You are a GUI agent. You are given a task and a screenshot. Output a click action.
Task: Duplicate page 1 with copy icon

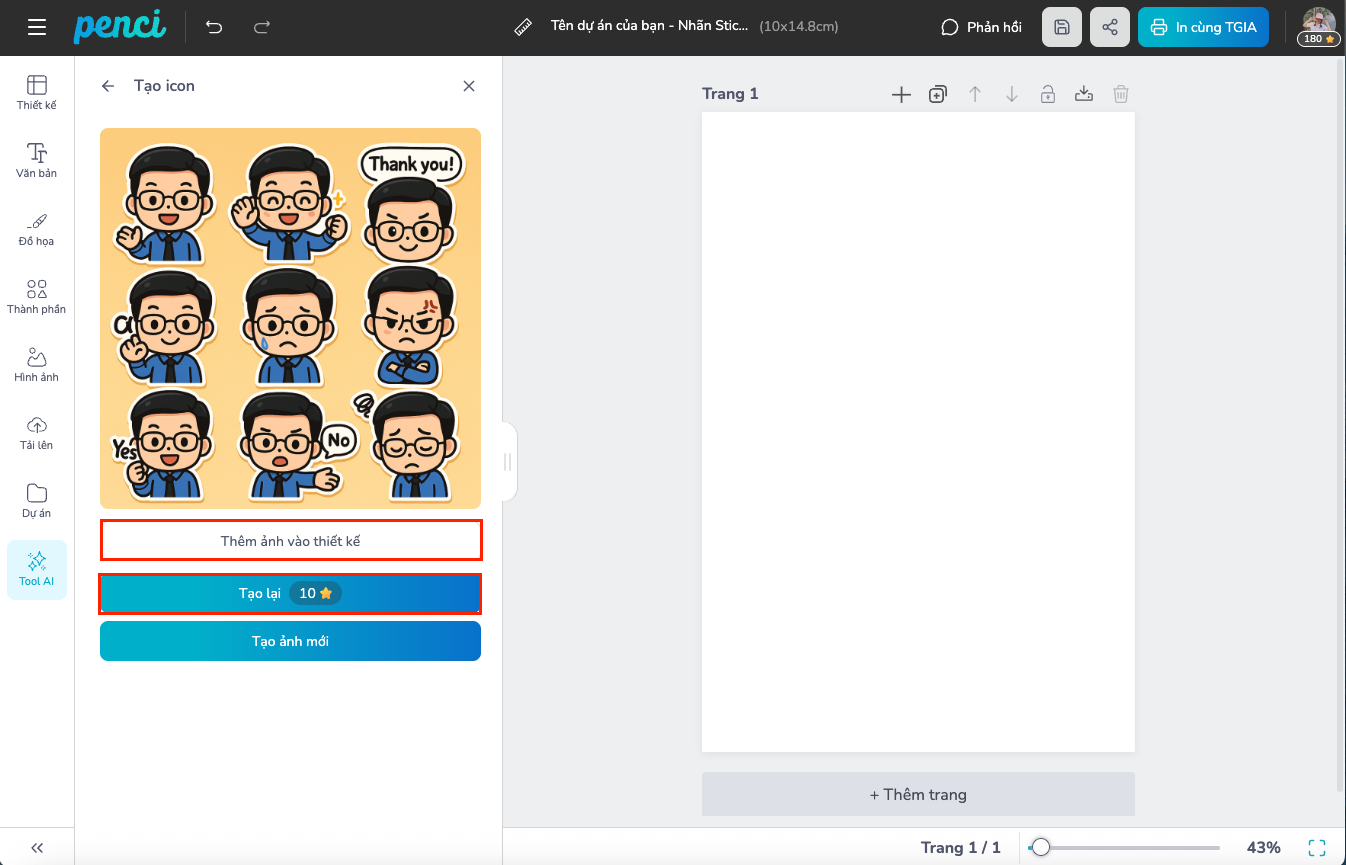pos(938,94)
